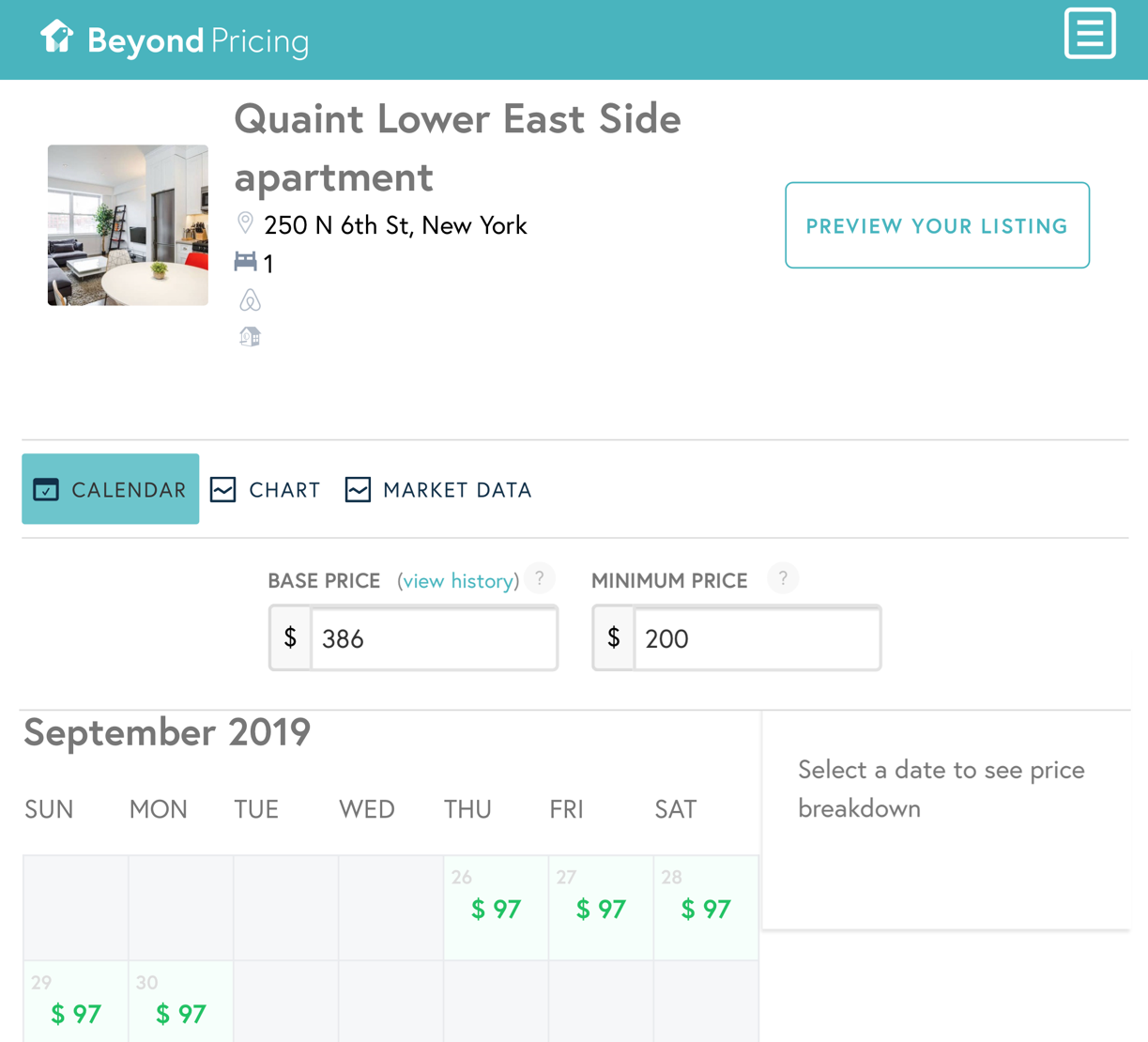Select September 30 on the calendar

(180, 1003)
